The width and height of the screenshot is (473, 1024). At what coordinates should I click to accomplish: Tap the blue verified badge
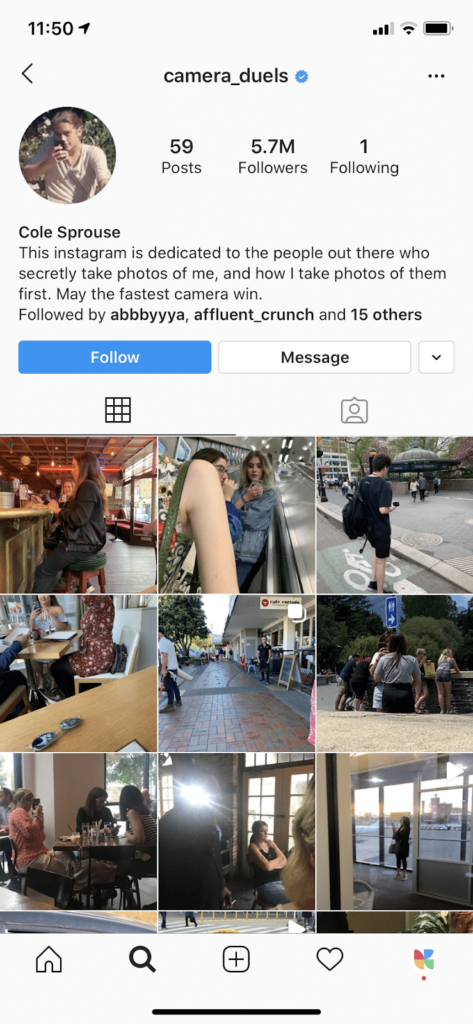(301, 77)
